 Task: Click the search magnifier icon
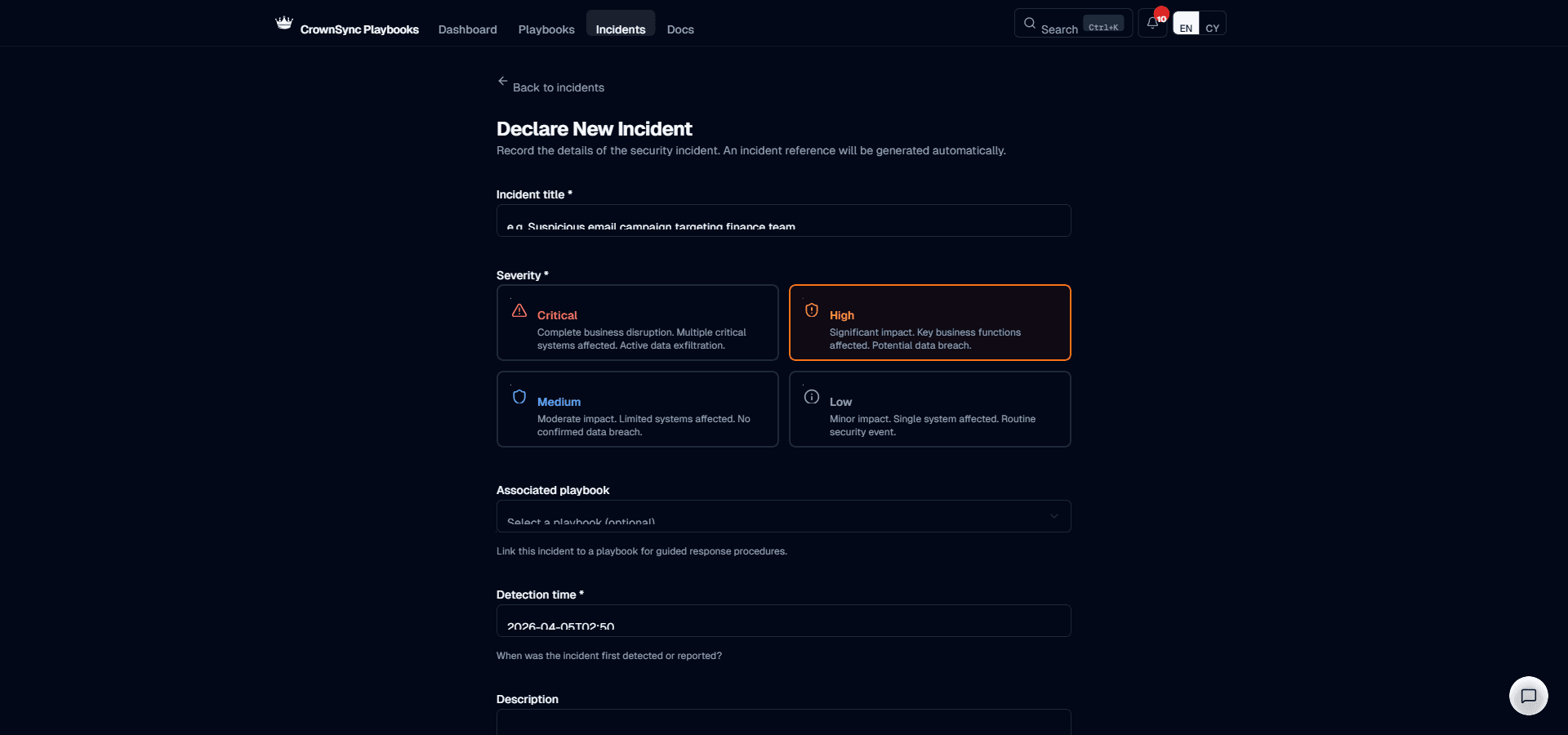[1030, 23]
